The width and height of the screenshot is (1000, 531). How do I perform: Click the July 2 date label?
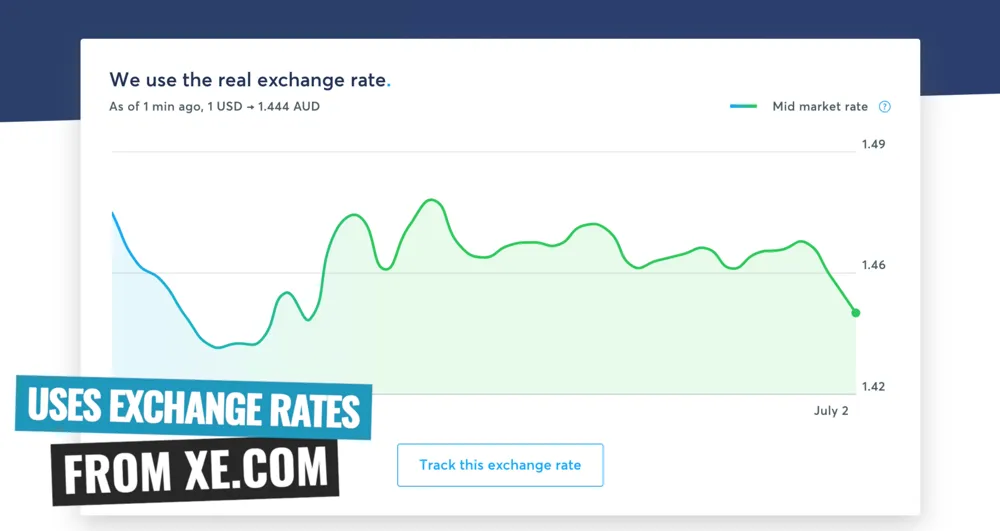[831, 411]
